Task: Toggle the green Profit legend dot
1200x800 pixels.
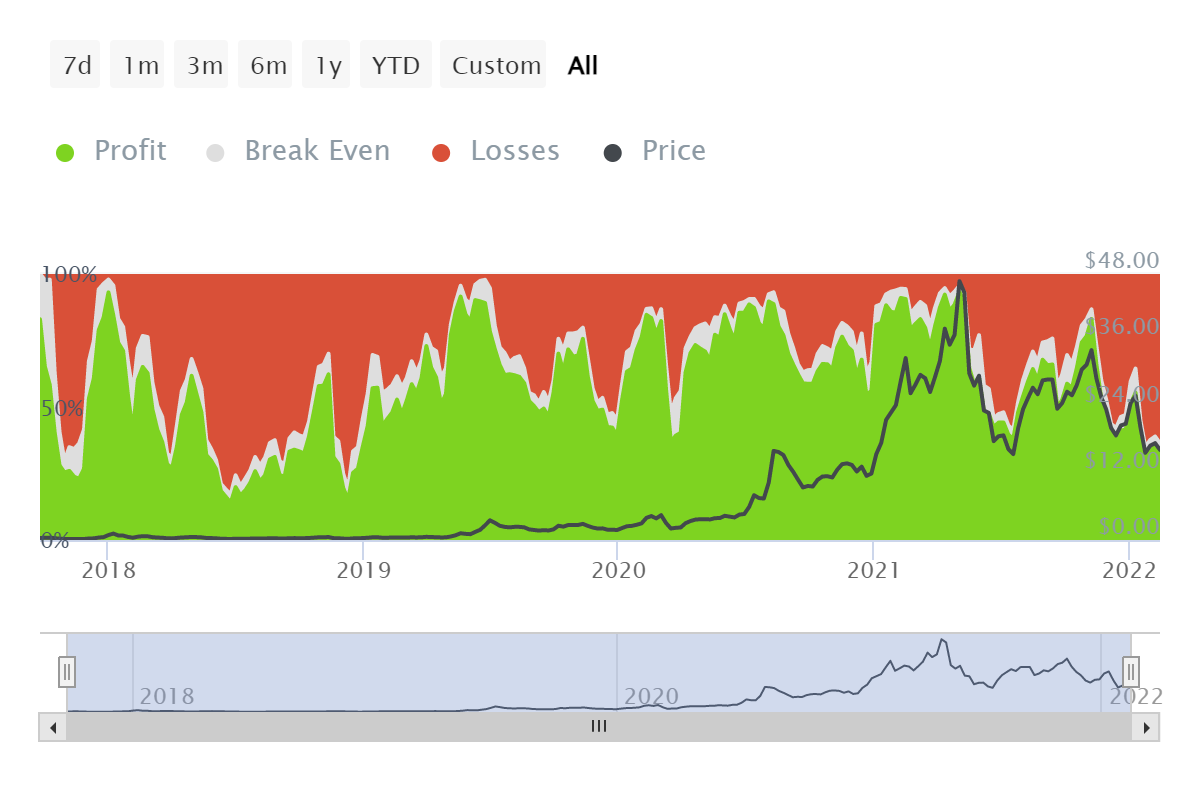Action: pos(66,152)
